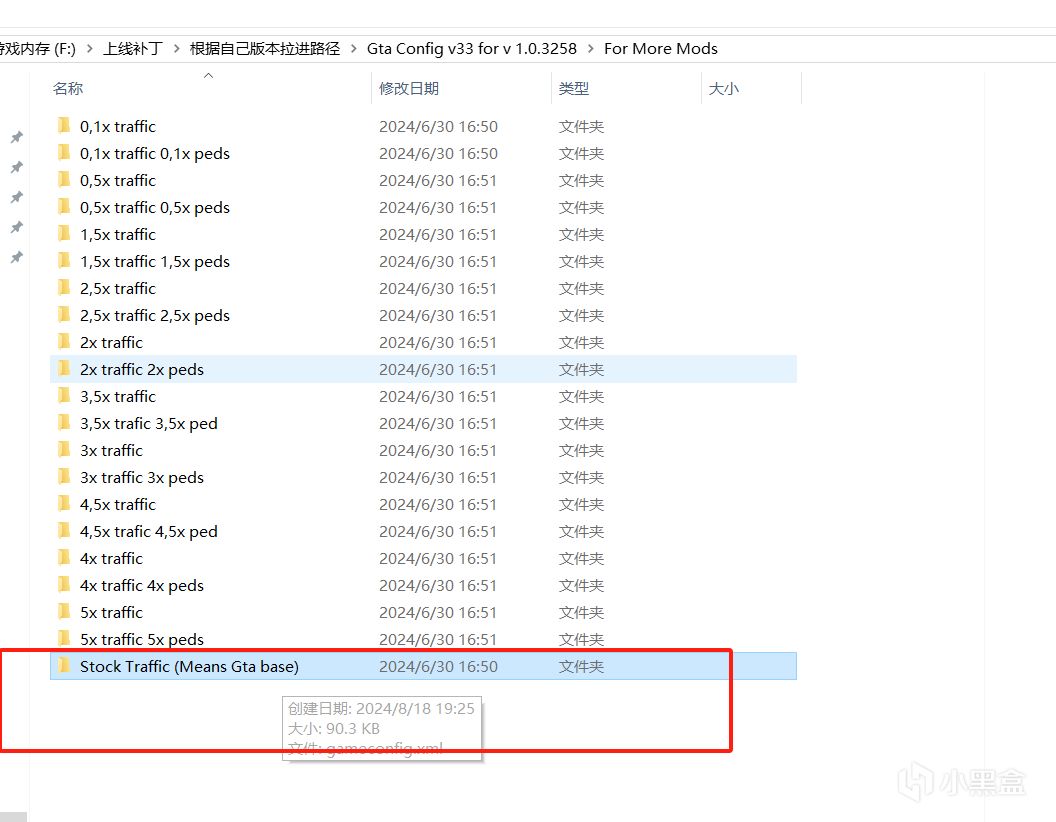This screenshot has height=822, width=1056.
Task: Sort by 修改日期 column header
Action: [x=409, y=88]
